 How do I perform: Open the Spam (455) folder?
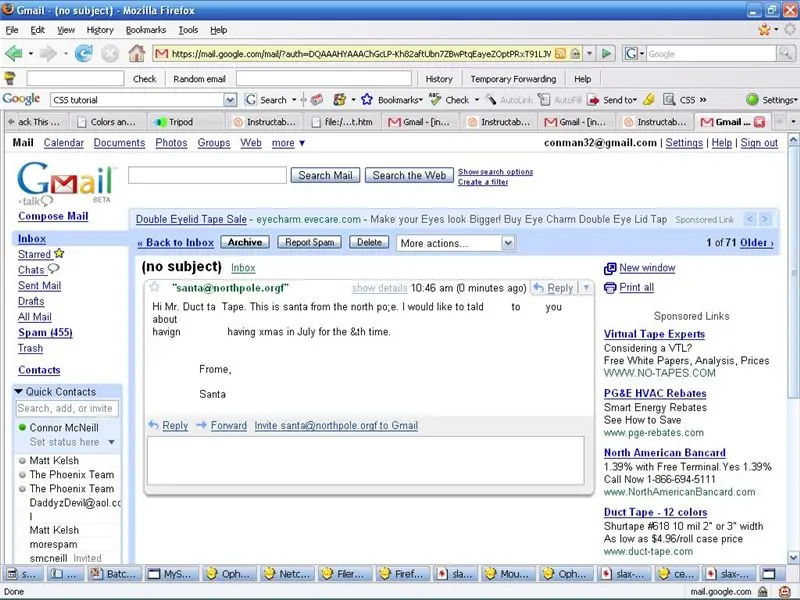[45, 333]
